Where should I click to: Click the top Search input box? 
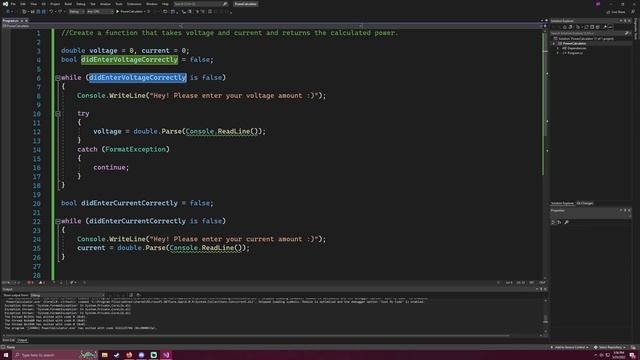[200, 4]
